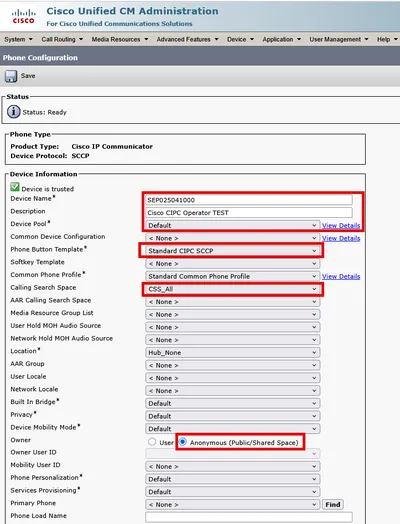Image resolution: width=400 pixels, height=524 pixels.
Task: Click the Save floppy disk icon
Action: coord(11,76)
